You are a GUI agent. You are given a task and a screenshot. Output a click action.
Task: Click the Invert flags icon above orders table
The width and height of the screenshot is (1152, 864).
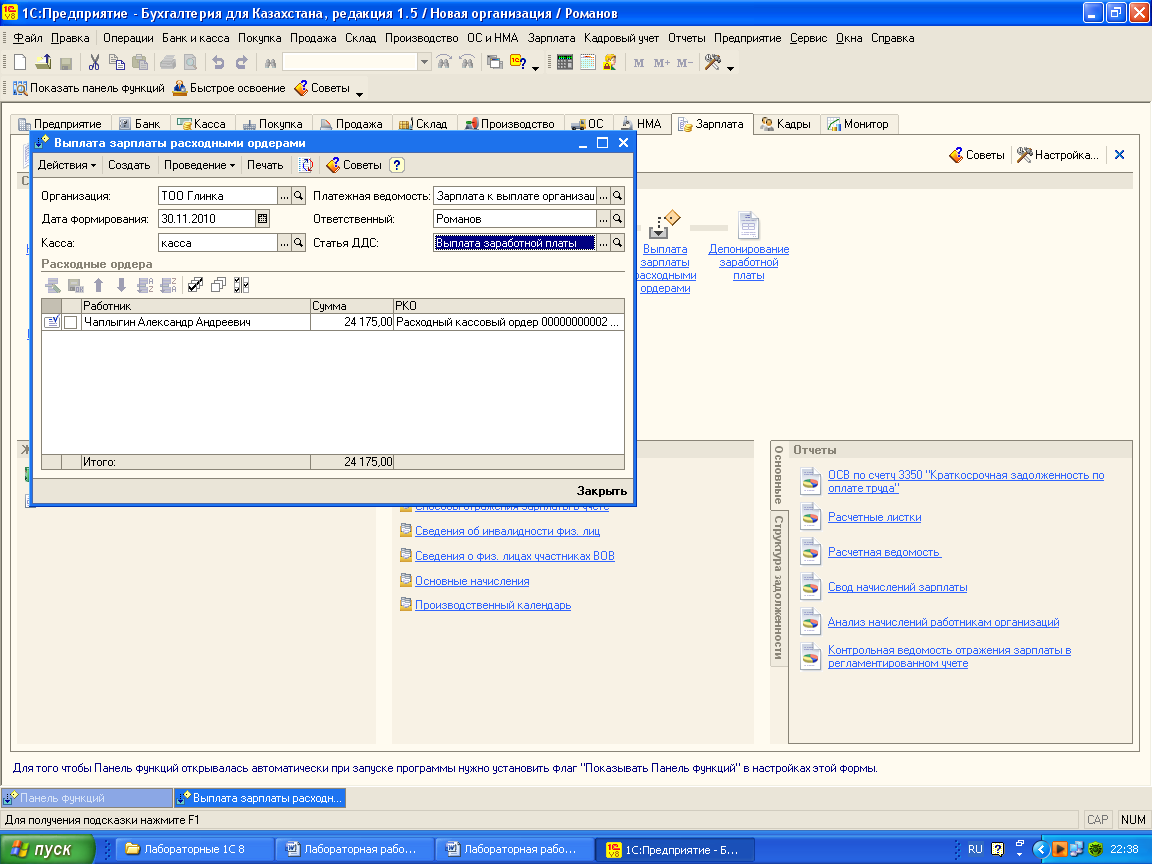point(241,285)
